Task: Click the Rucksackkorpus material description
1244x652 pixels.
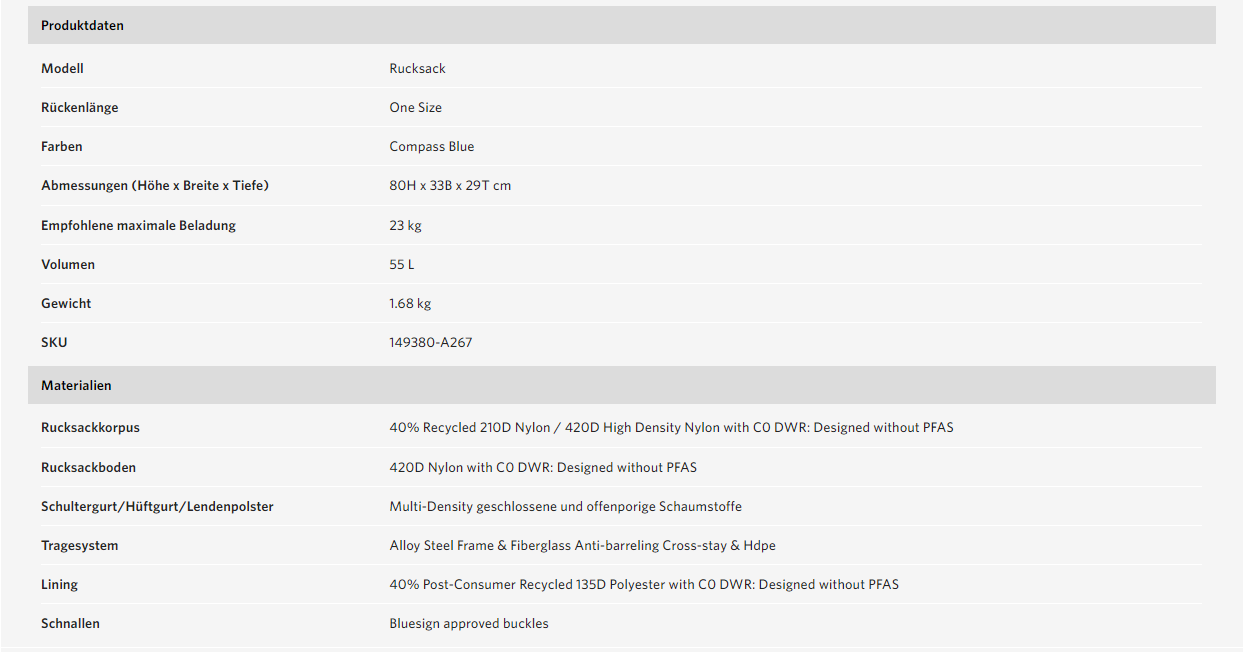Action: coord(671,427)
